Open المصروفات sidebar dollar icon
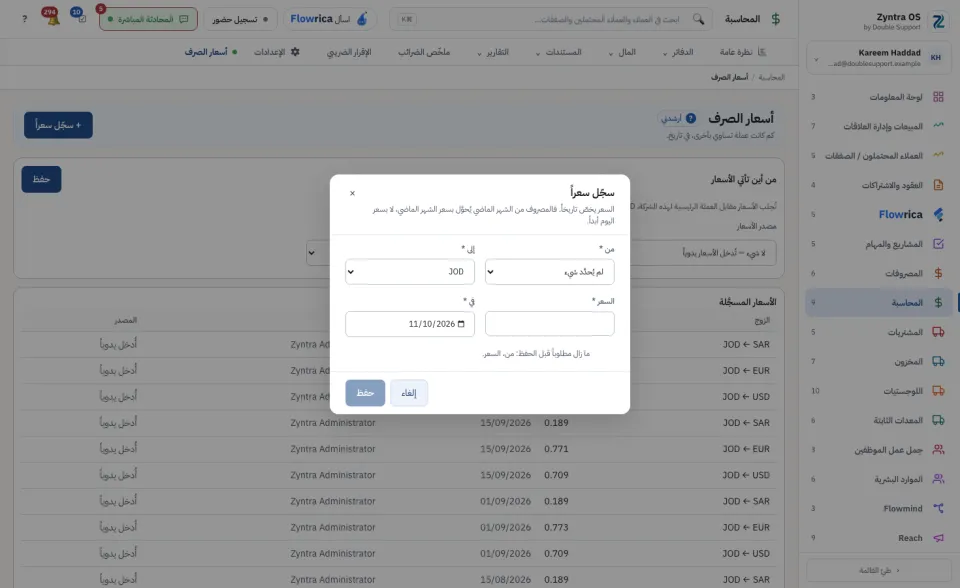 (x=938, y=273)
